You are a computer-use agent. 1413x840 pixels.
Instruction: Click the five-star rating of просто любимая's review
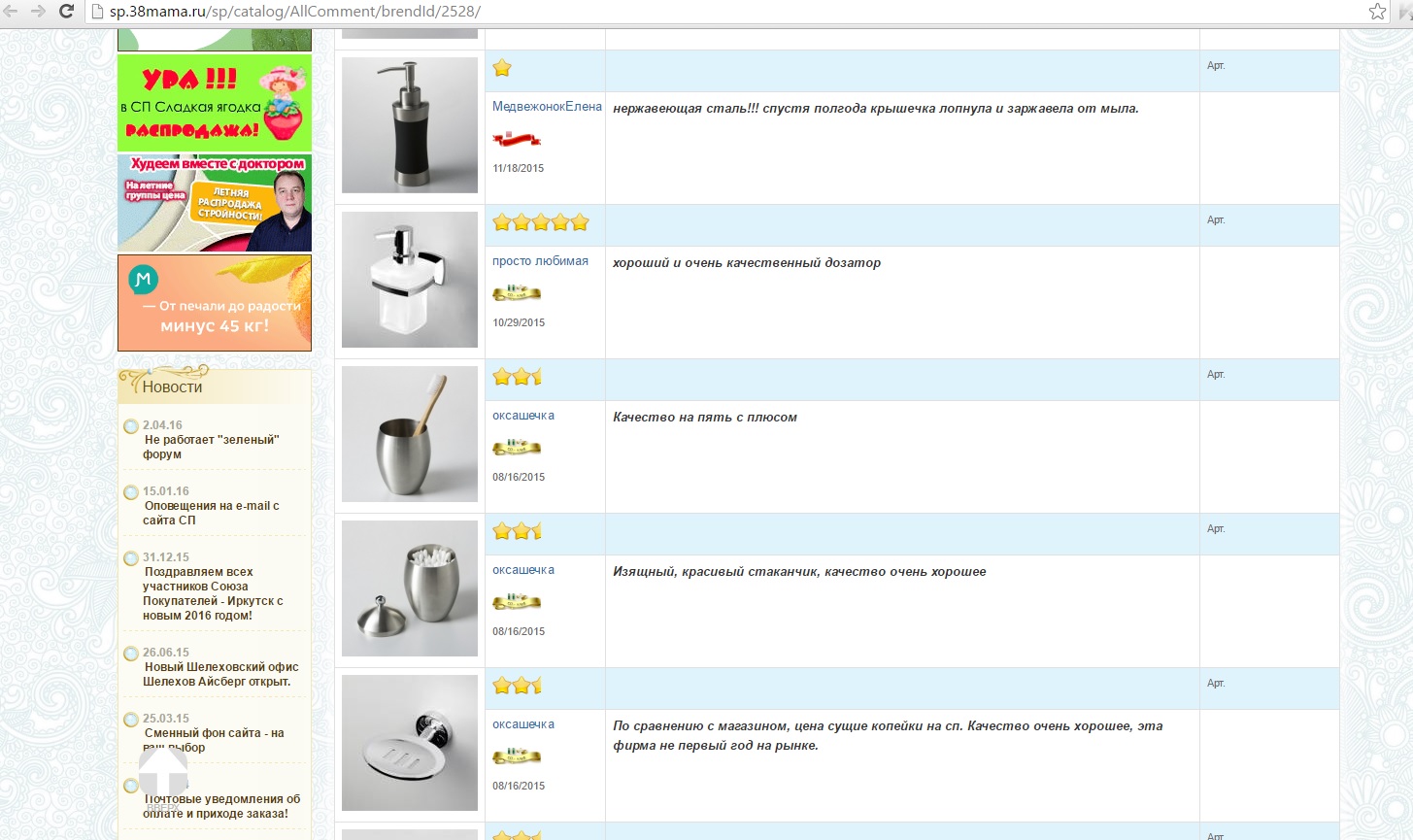click(x=541, y=222)
